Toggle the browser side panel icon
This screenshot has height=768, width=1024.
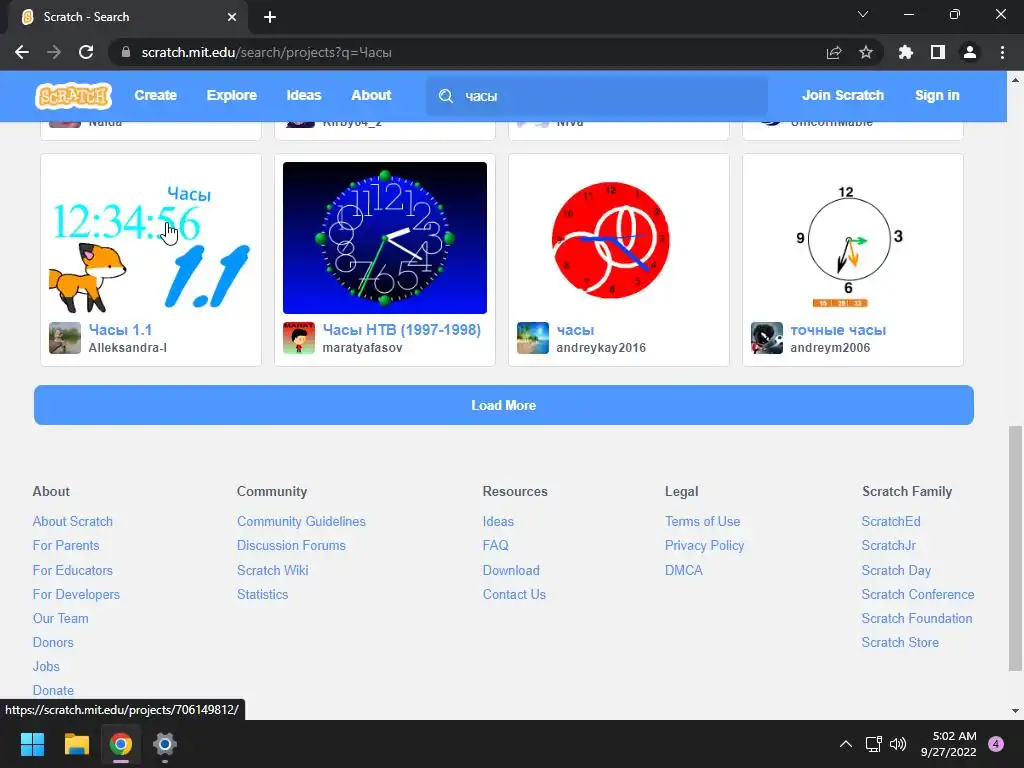pyautogui.click(x=938, y=52)
